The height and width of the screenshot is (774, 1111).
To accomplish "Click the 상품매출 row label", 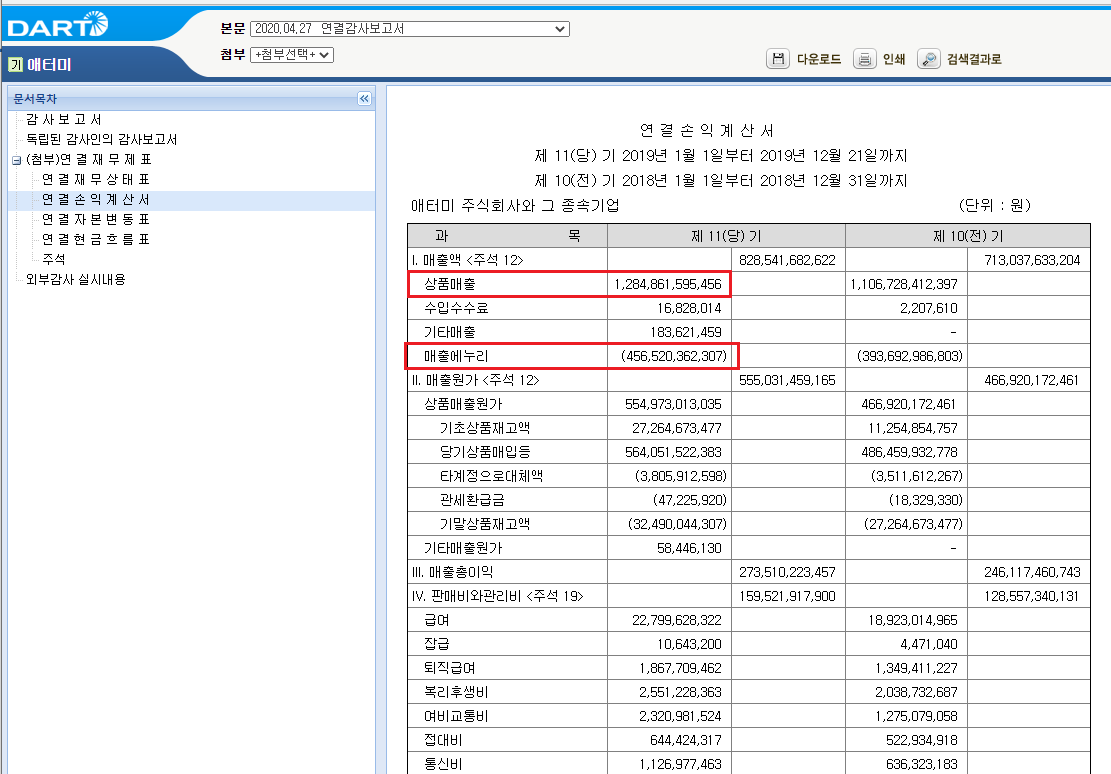I will pos(450,284).
